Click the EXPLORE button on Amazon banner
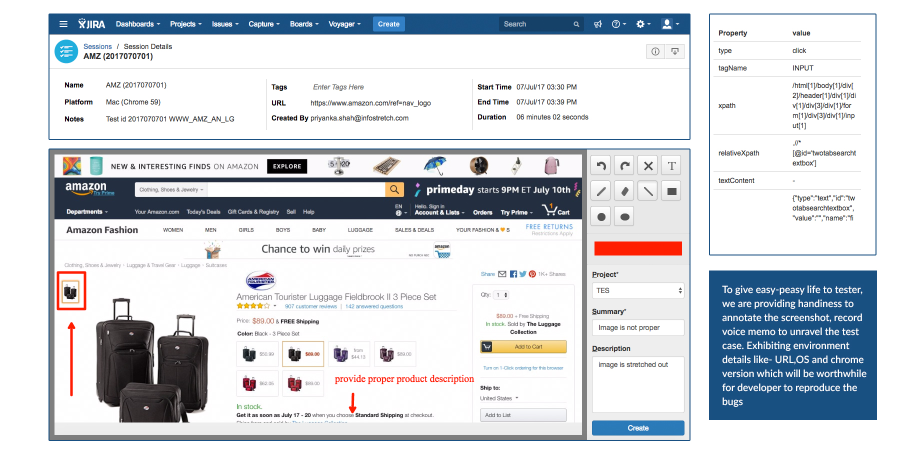Screen dimensions: 920x450 (x=287, y=167)
